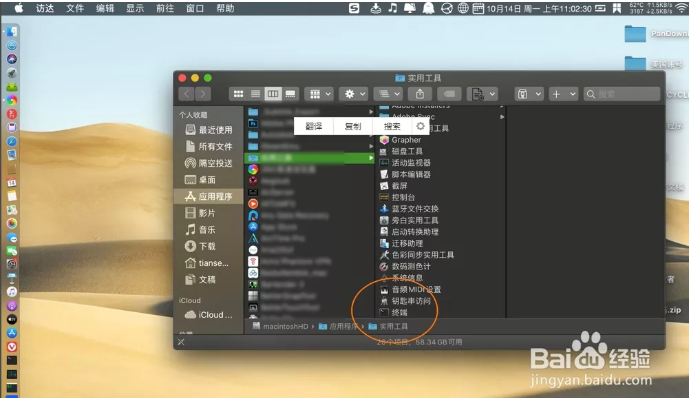The width and height of the screenshot is (693, 398).
Task: Click the Share toolbar button
Action: [420, 94]
